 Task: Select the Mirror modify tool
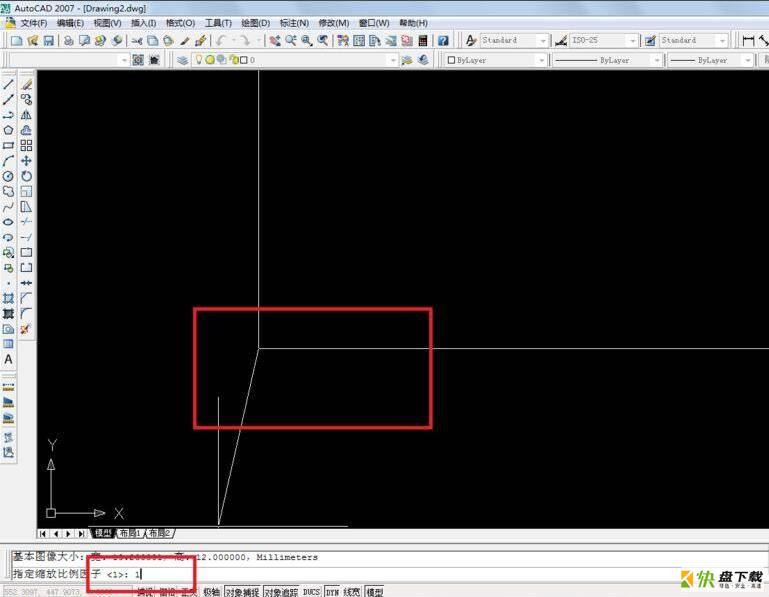tap(26, 115)
